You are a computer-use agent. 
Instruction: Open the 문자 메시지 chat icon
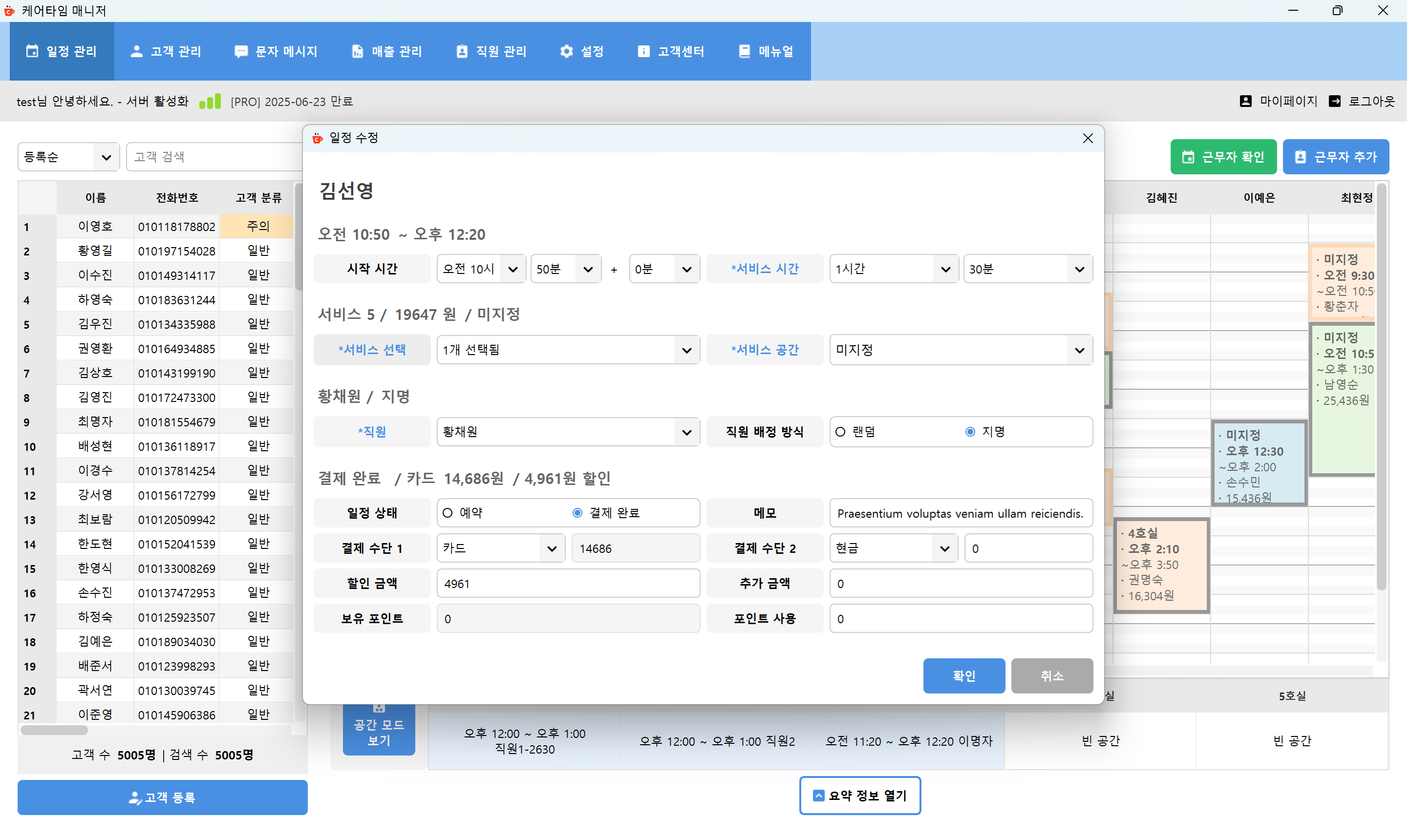coord(240,51)
